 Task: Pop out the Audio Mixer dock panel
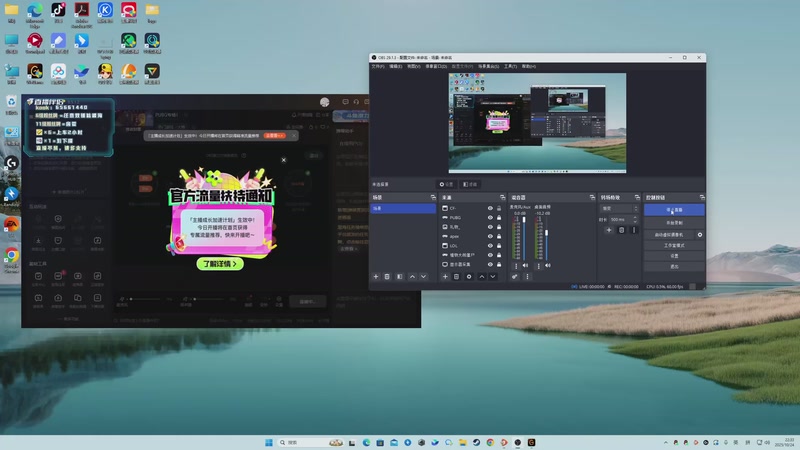[592, 197]
